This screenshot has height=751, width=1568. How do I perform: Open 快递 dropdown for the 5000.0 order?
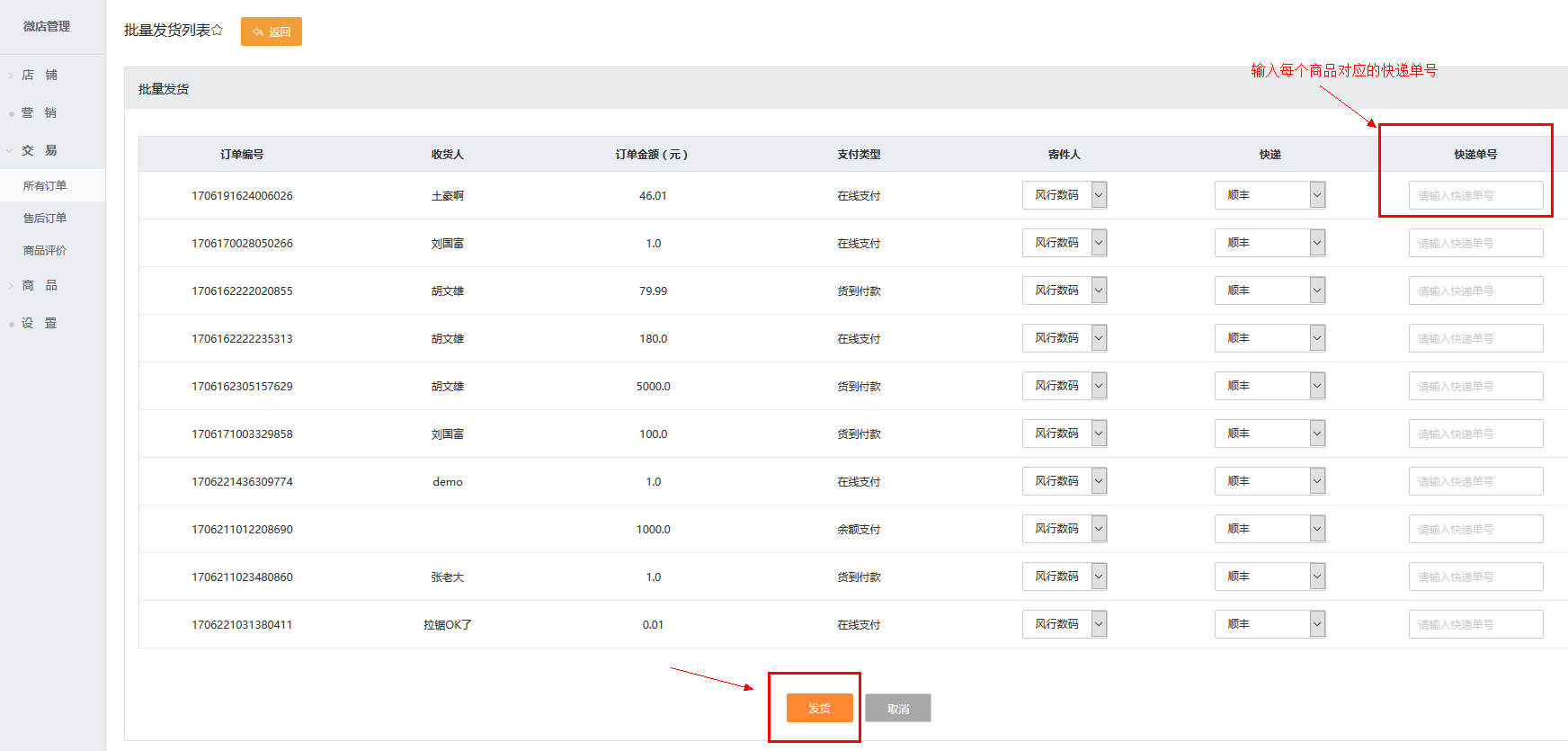click(x=1270, y=386)
